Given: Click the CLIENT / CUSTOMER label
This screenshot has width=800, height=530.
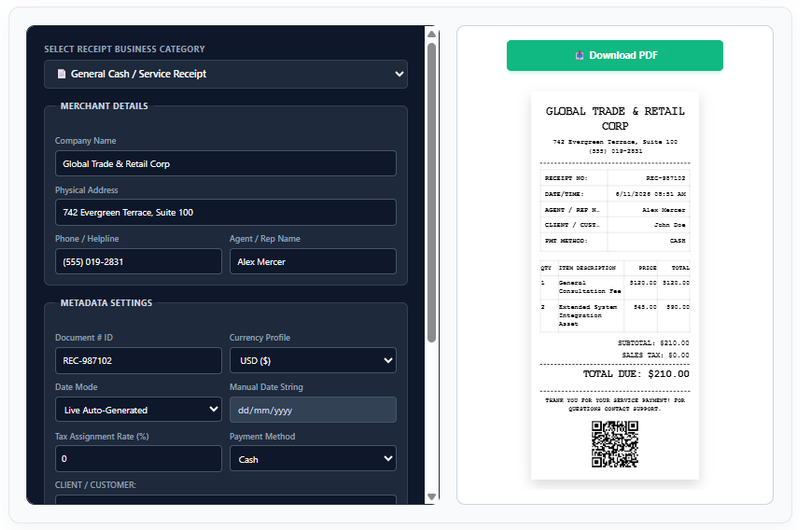Looking at the screenshot, I should click(x=95, y=485).
